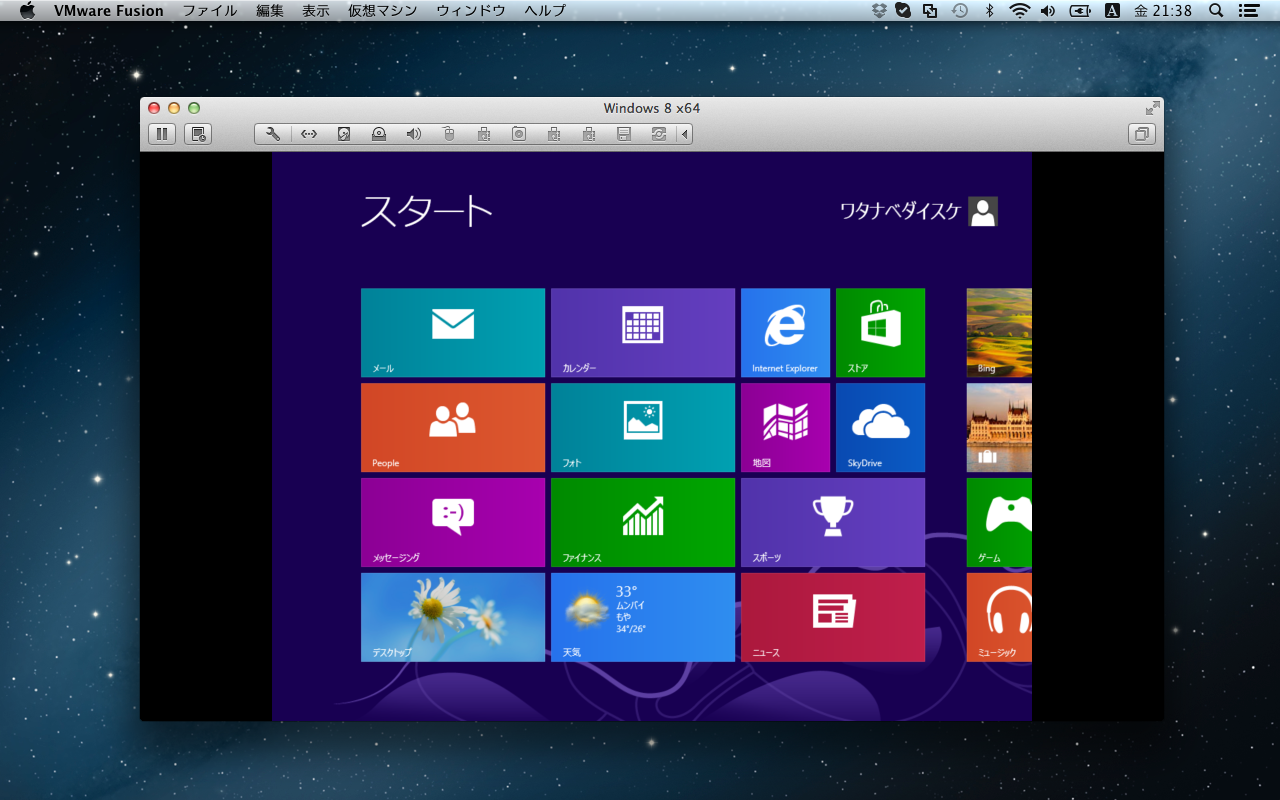Viewport: 1280px width, 800px height.
Task: Open the ファイナンス (Finance) tile
Action: [x=643, y=522]
